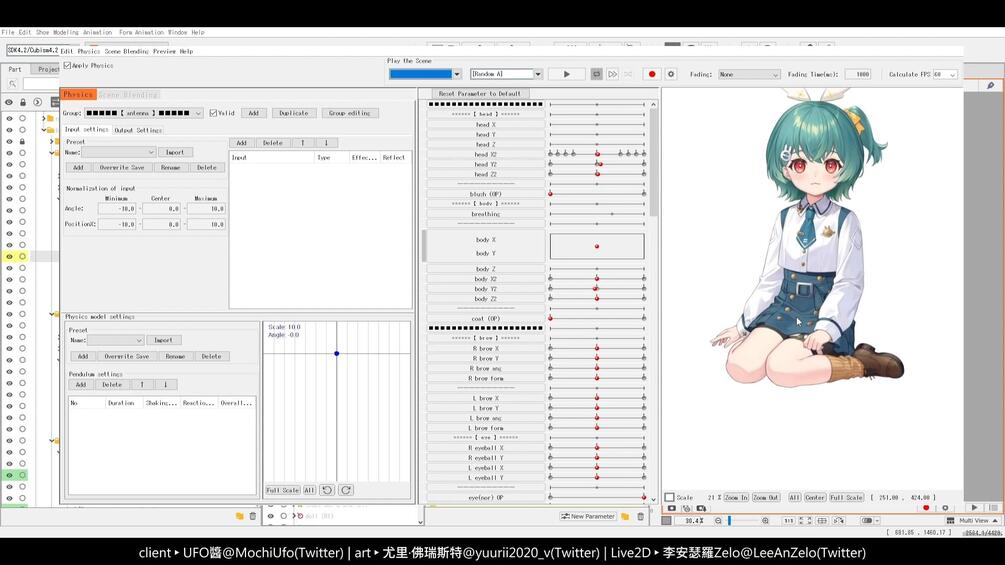Click the Fading Time 1000 field

click(x=858, y=74)
